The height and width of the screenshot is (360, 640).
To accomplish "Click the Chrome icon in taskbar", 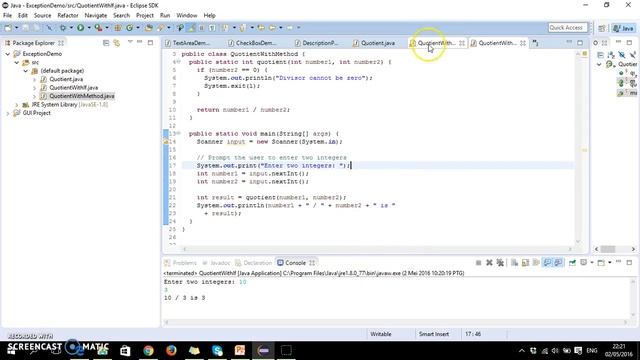I will coord(149,351).
